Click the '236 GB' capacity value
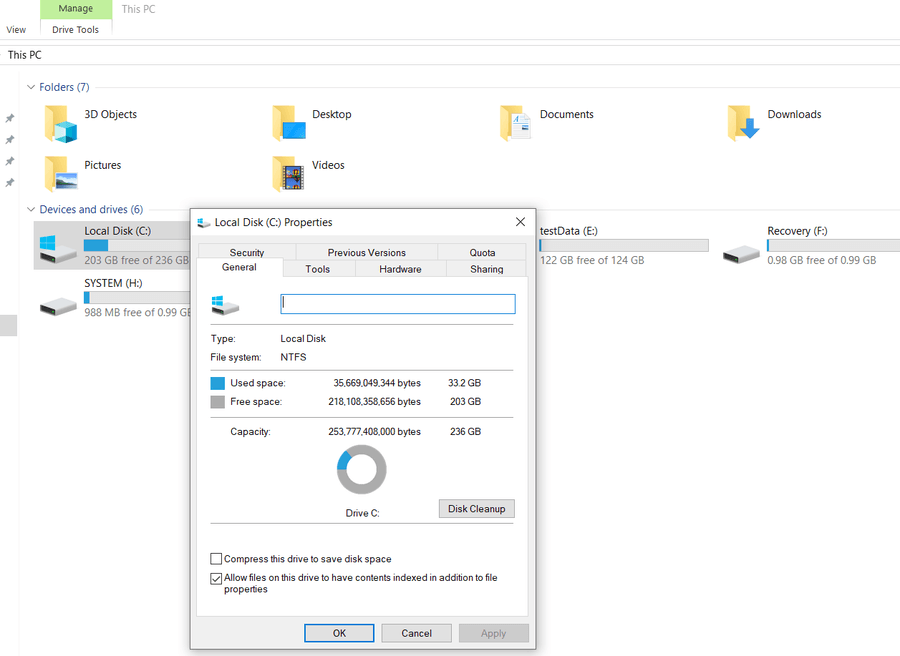Image resolution: width=900 pixels, height=656 pixels. pyautogui.click(x=465, y=432)
